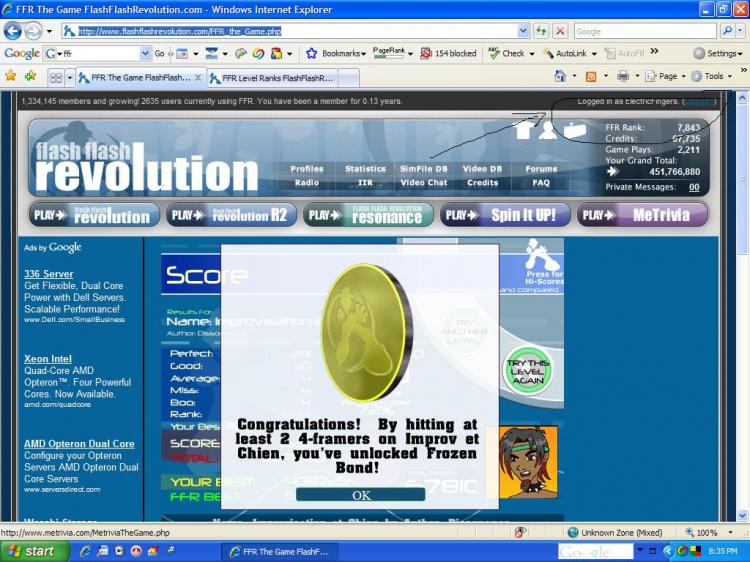Image resolution: width=750 pixels, height=562 pixels.
Task: Go back with the browser Back arrow
Action: click(13, 32)
